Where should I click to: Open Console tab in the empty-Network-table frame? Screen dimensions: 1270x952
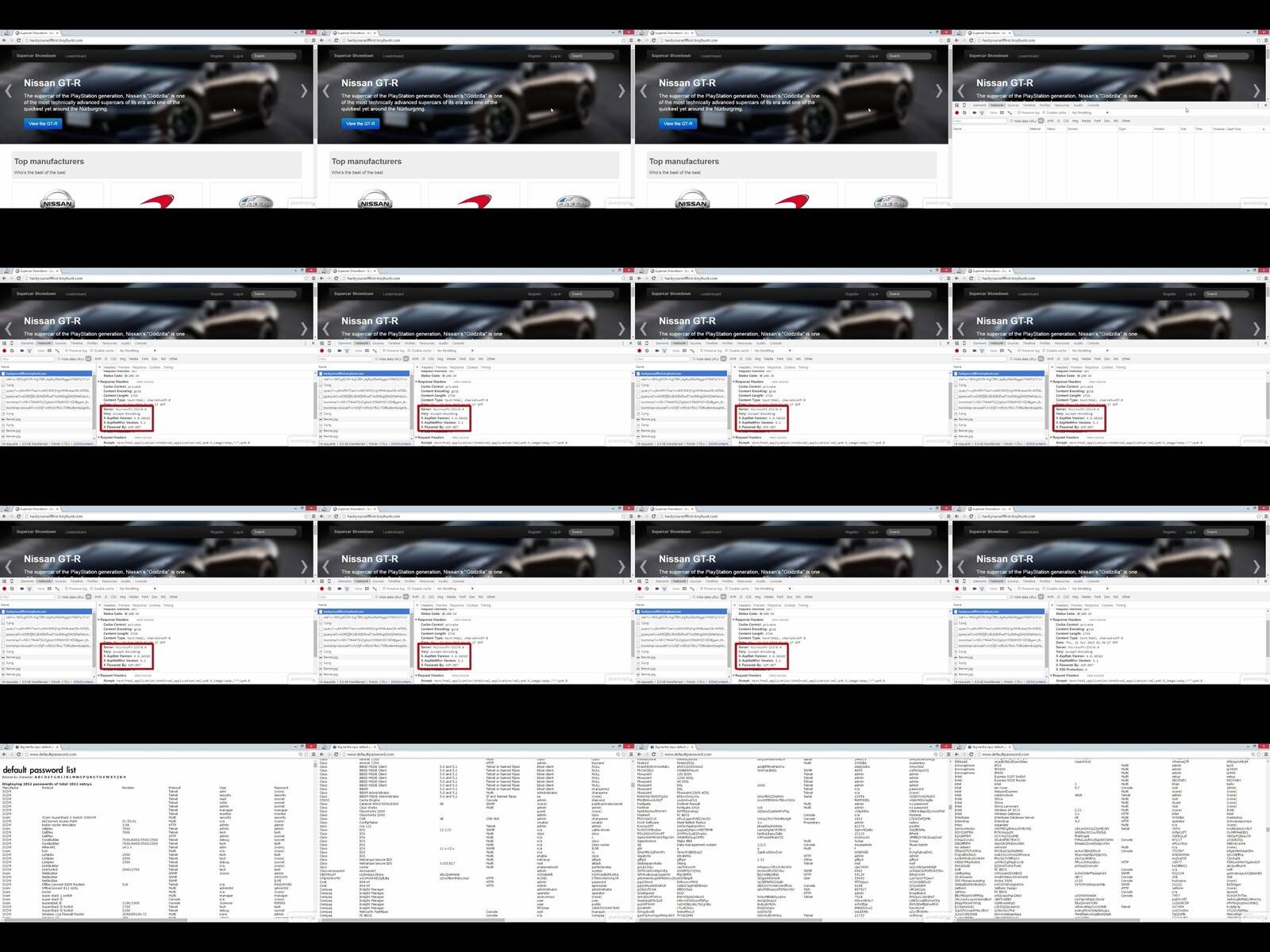[x=1093, y=105]
